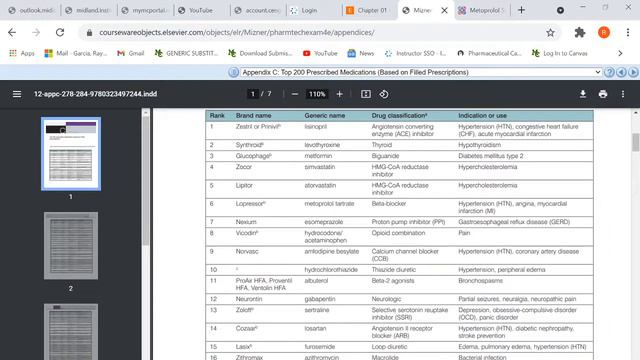Click the Loop diuretic classification cell
Screen dimensions: 640x360
(x=389, y=347)
